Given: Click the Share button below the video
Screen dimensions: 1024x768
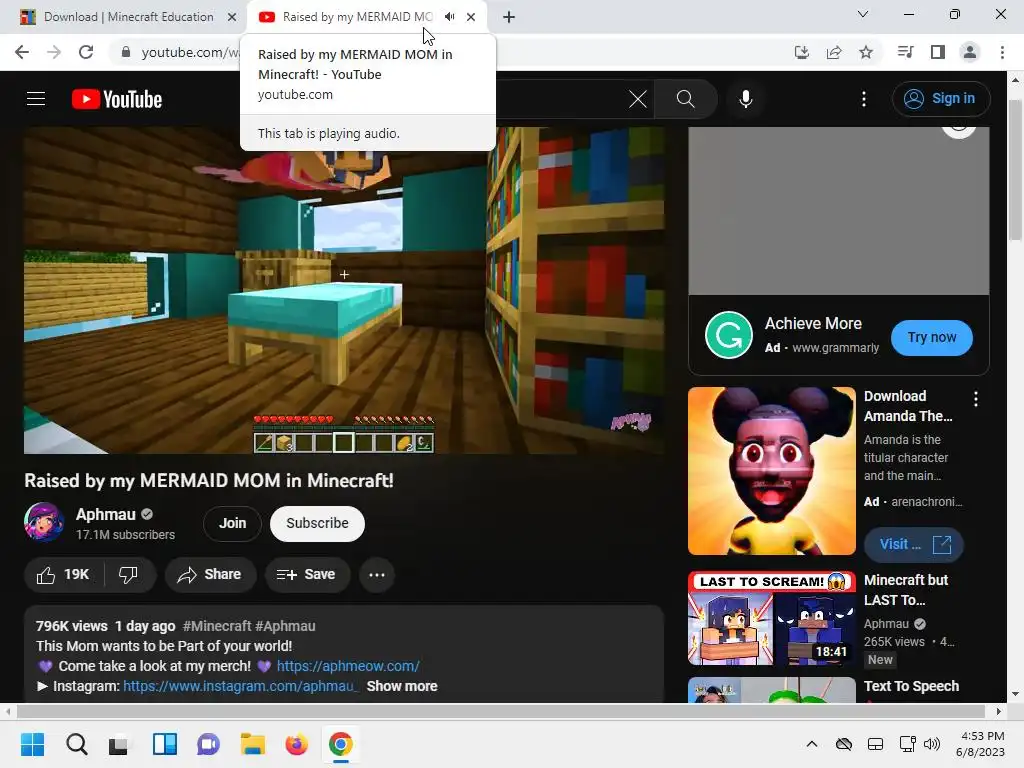Looking at the screenshot, I should tap(210, 575).
